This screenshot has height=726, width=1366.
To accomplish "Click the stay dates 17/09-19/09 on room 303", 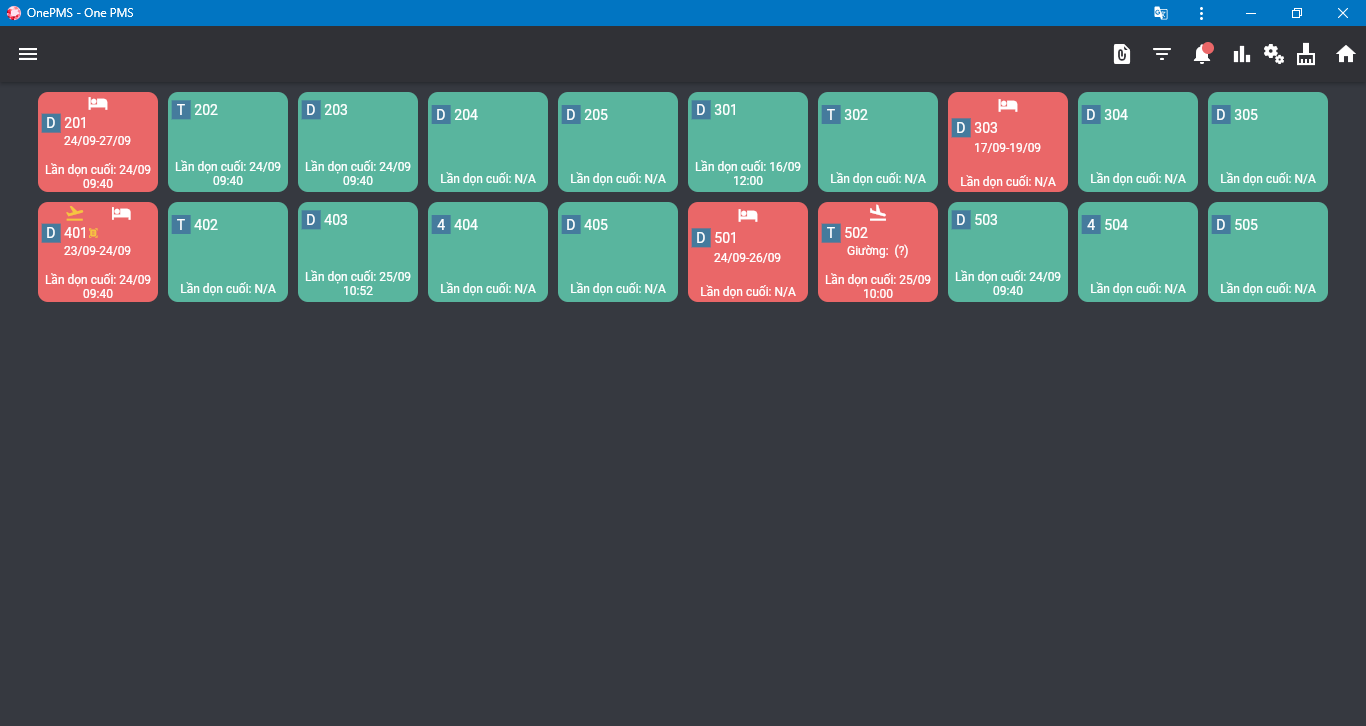I will pos(1007,148).
